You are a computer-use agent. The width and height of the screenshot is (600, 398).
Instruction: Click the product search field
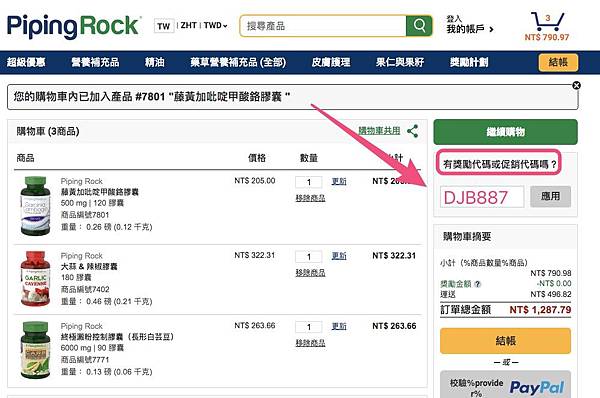(x=323, y=26)
